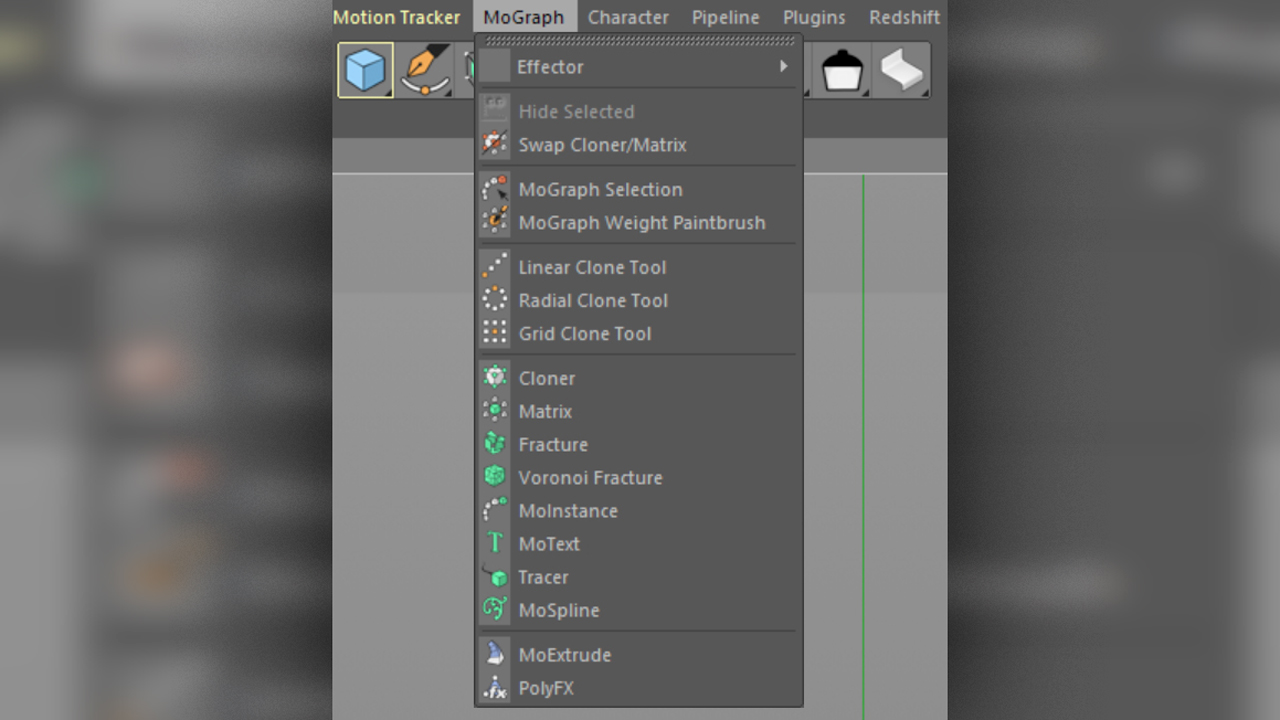Click the Swap Cloner/Matrix icon
Image resolution: width=1280 pixels, height=720 pixels.
495,144
